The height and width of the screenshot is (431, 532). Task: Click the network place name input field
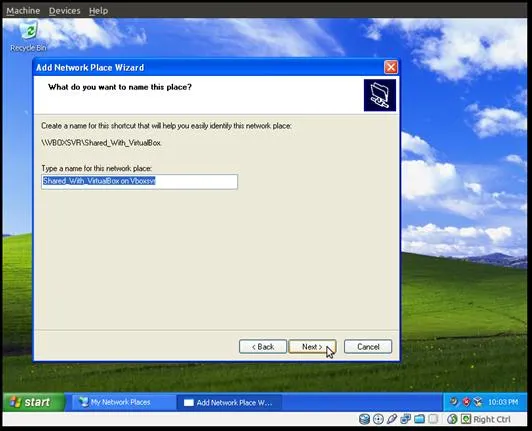[x=139, y=182]
